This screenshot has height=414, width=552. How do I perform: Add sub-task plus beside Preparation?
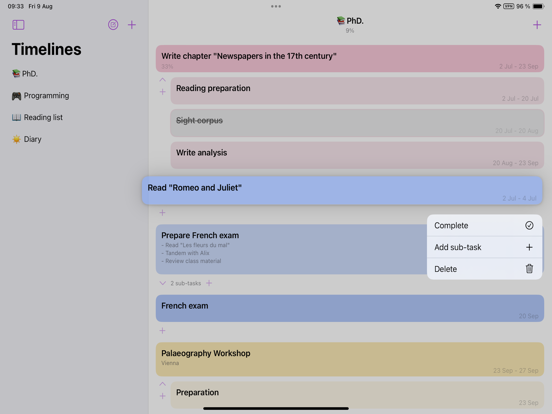(x=162, y=396)
